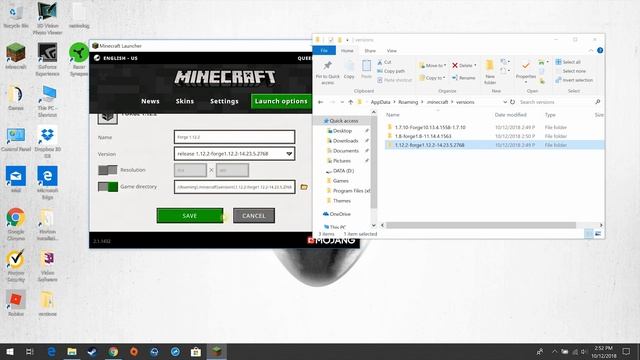Open the Microsoft Edge desktop shortcut
640x360 pixels.
47,182
